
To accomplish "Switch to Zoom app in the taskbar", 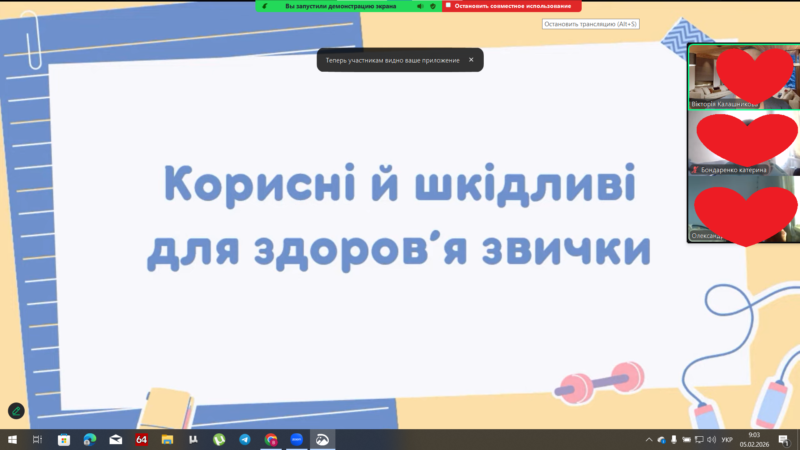I will pos(297,439).
